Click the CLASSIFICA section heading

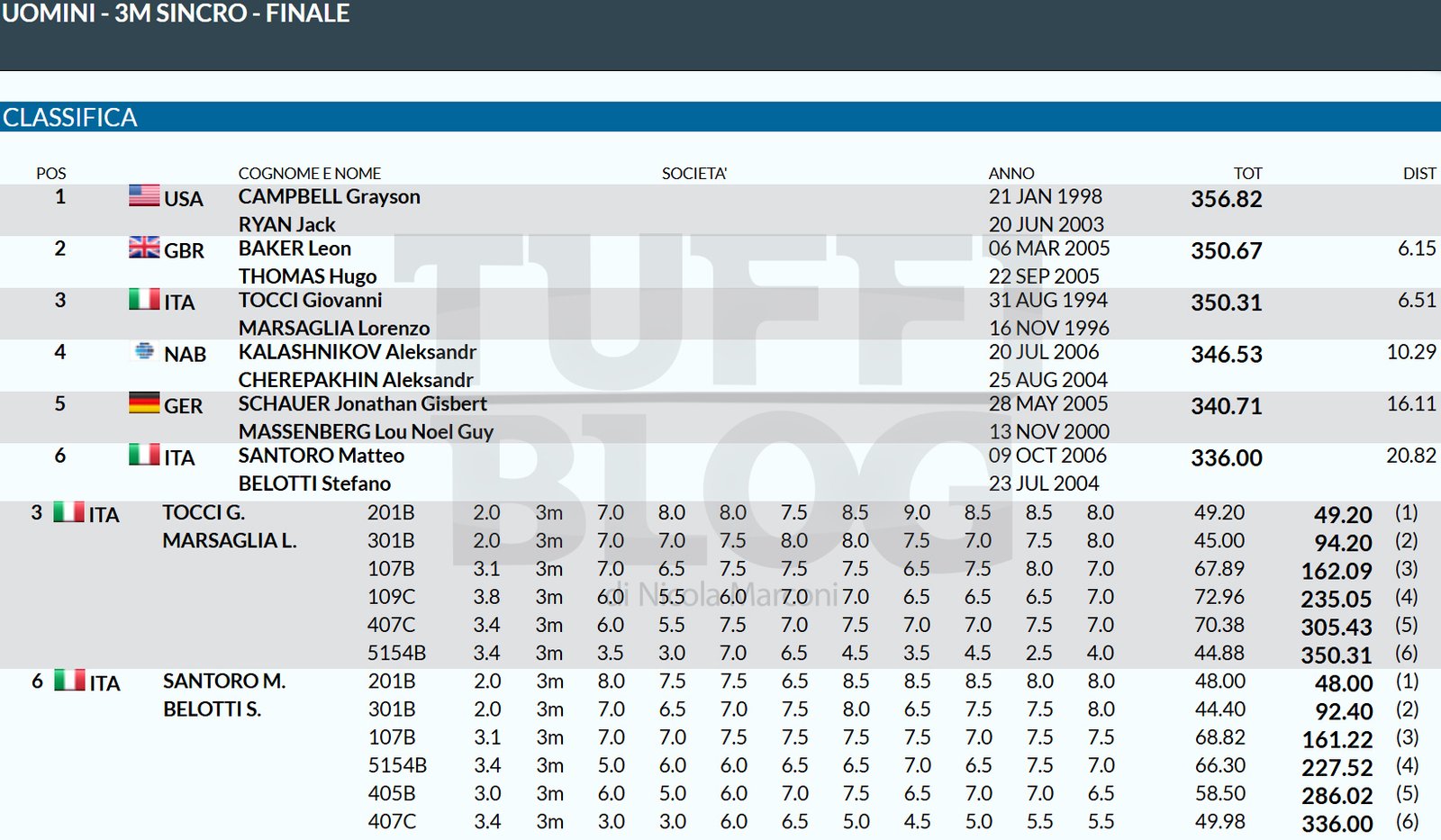coord(70,117)
